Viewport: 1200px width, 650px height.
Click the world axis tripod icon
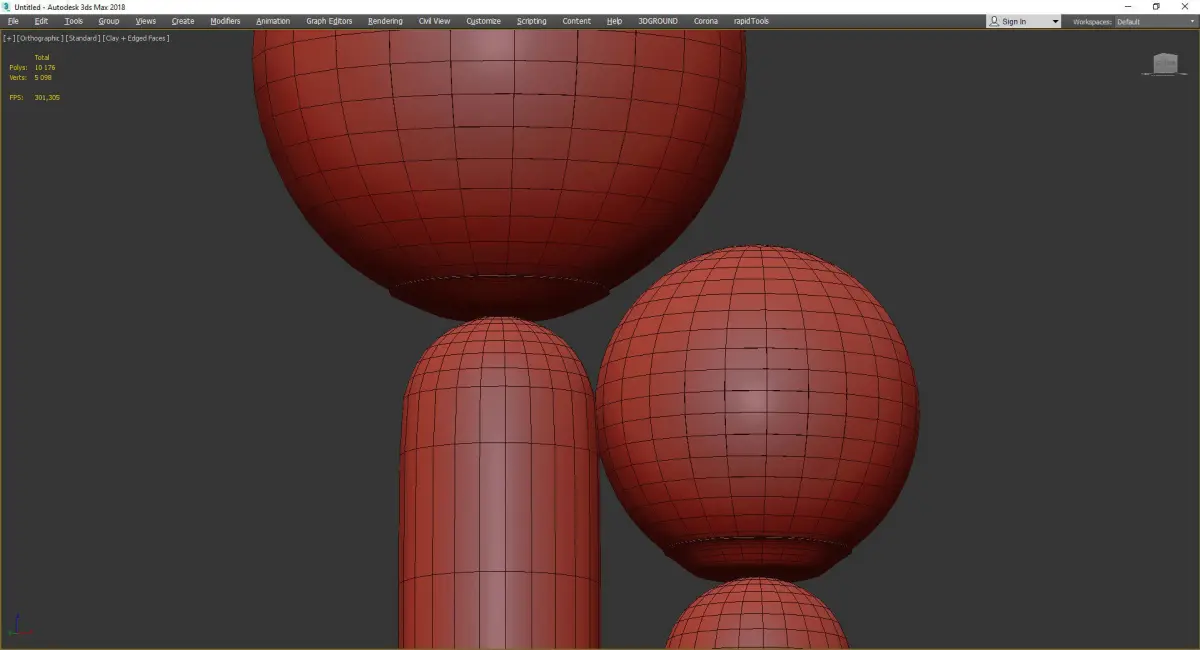[19, 626]
